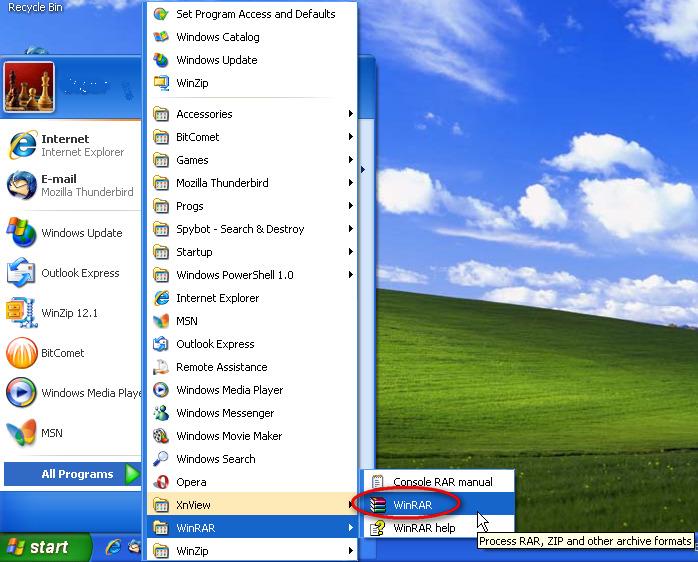Click the Opera browser icon
Viewport: 698px width, 562px height.
pyautogui.click(x=161, y=482)
